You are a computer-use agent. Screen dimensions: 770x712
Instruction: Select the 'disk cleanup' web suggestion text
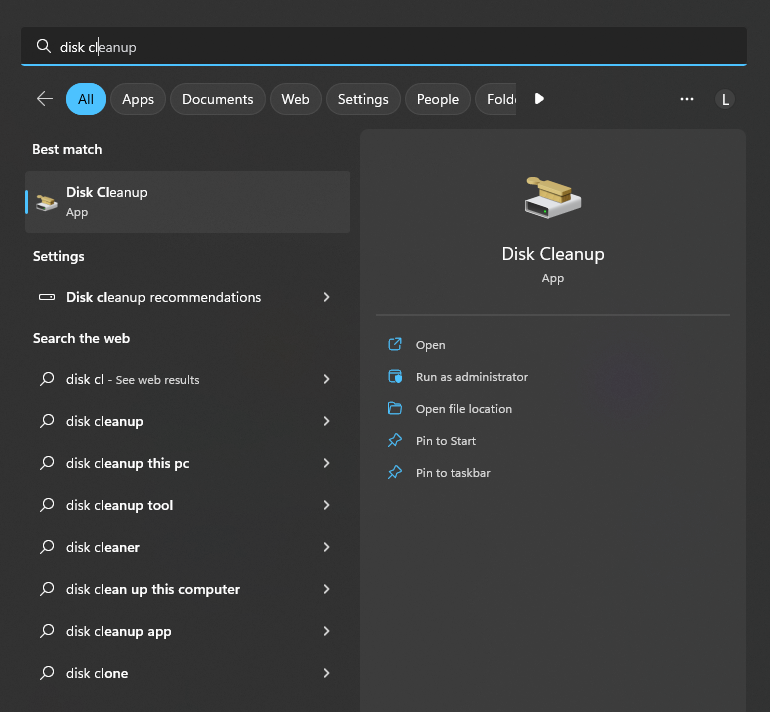(105, 421)
